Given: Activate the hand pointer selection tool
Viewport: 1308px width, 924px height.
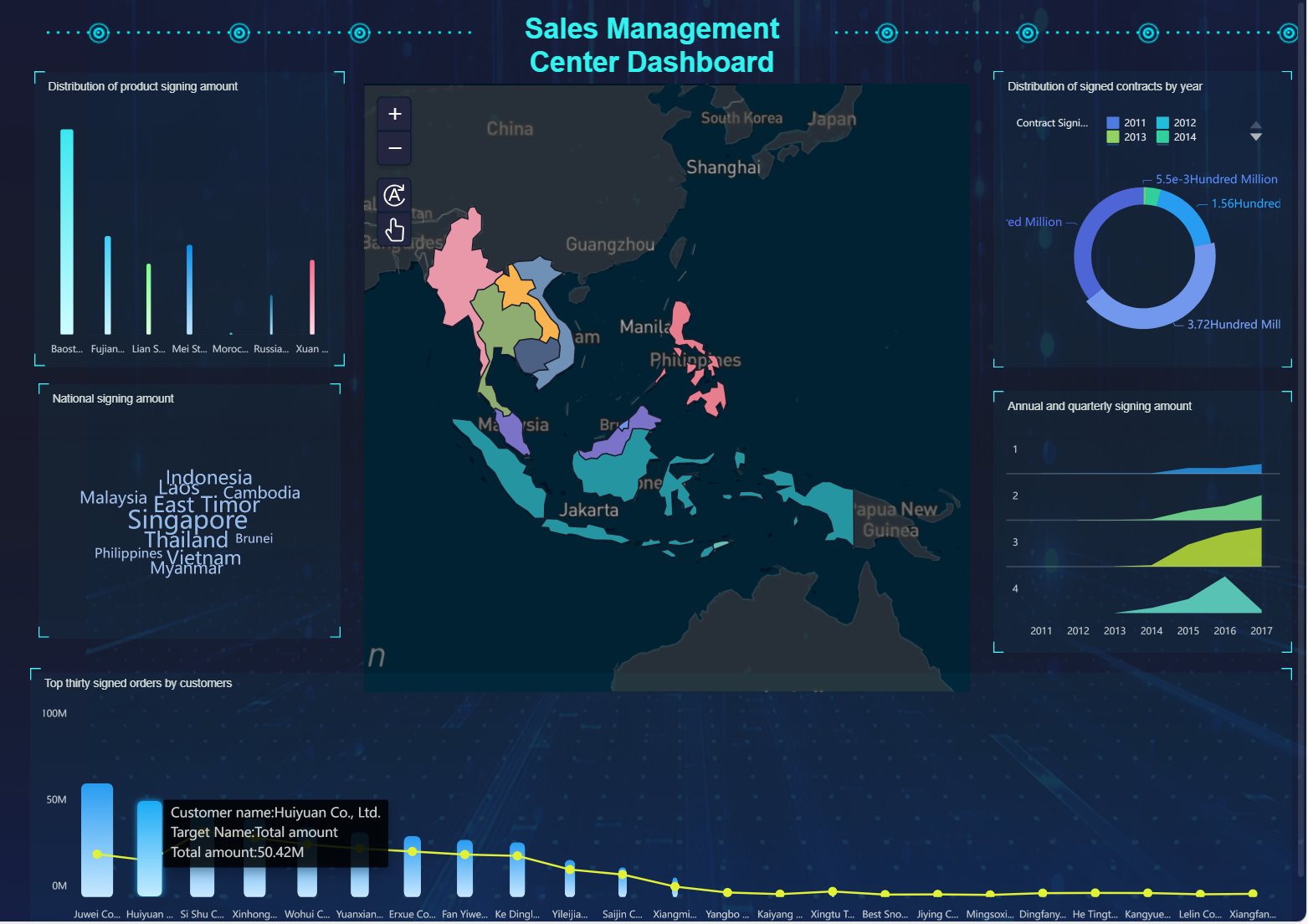Looking at the screenshot, I should pos(395,228).
